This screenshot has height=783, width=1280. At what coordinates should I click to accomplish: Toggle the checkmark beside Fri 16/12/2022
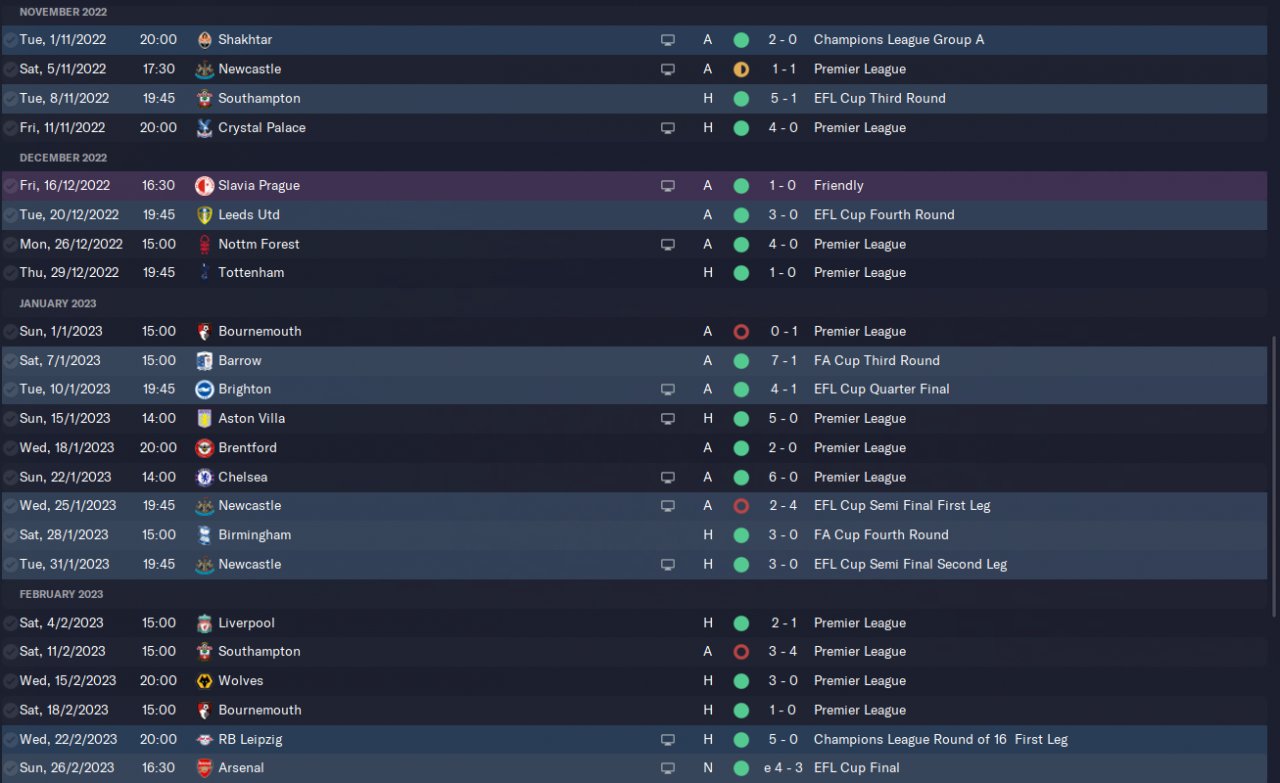[x=10, y=186]
